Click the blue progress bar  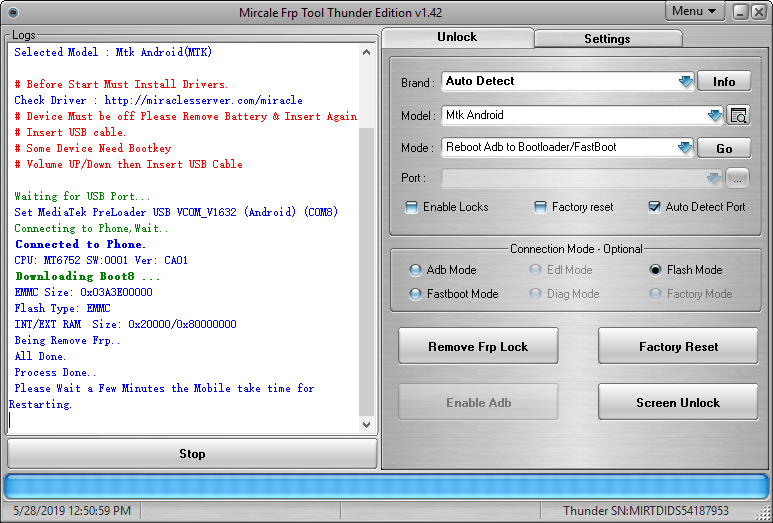386,487
